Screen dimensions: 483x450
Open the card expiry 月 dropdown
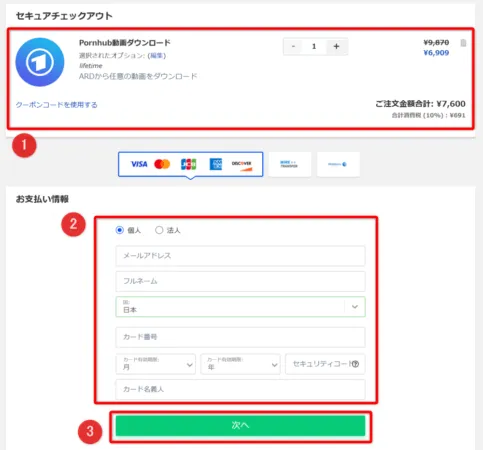[x=156, y=364]
